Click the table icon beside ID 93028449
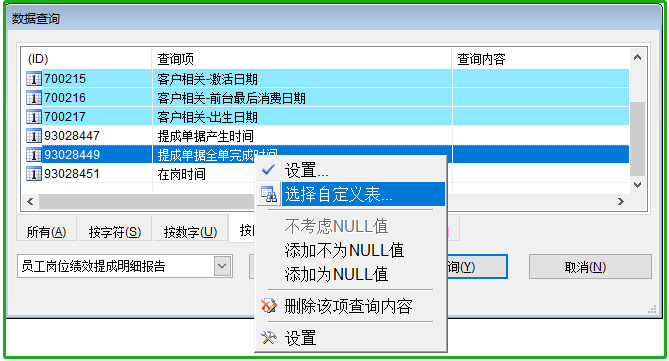This screenshot has width=669, height=361. (34, 155)
